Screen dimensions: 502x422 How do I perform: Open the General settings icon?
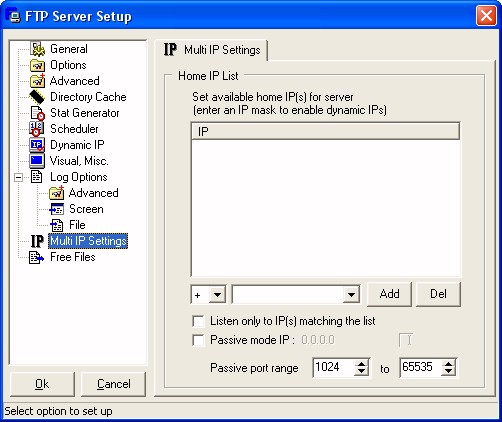(x=37, y=49)
